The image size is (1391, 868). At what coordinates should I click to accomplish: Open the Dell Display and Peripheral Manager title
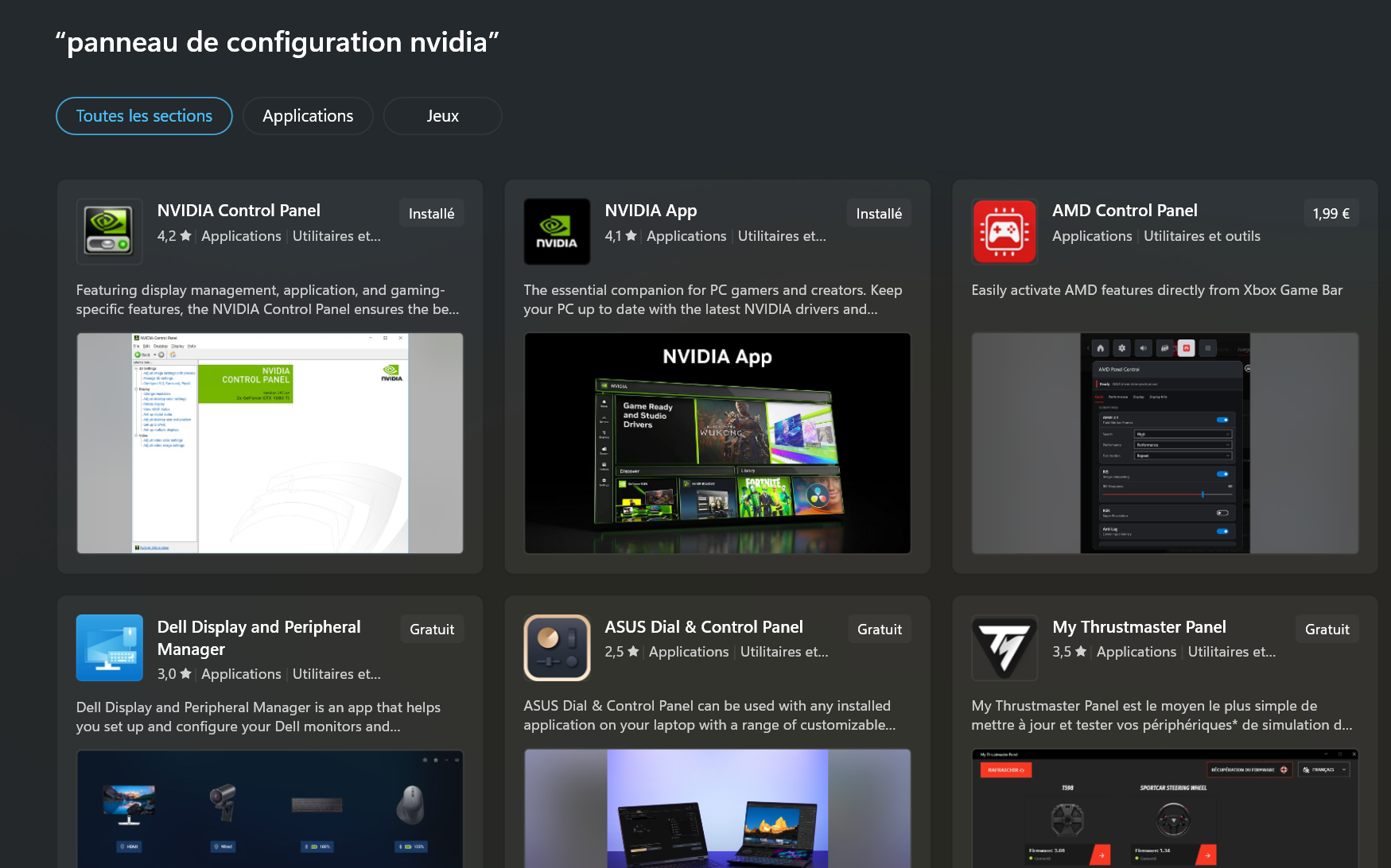pos(259,638)
